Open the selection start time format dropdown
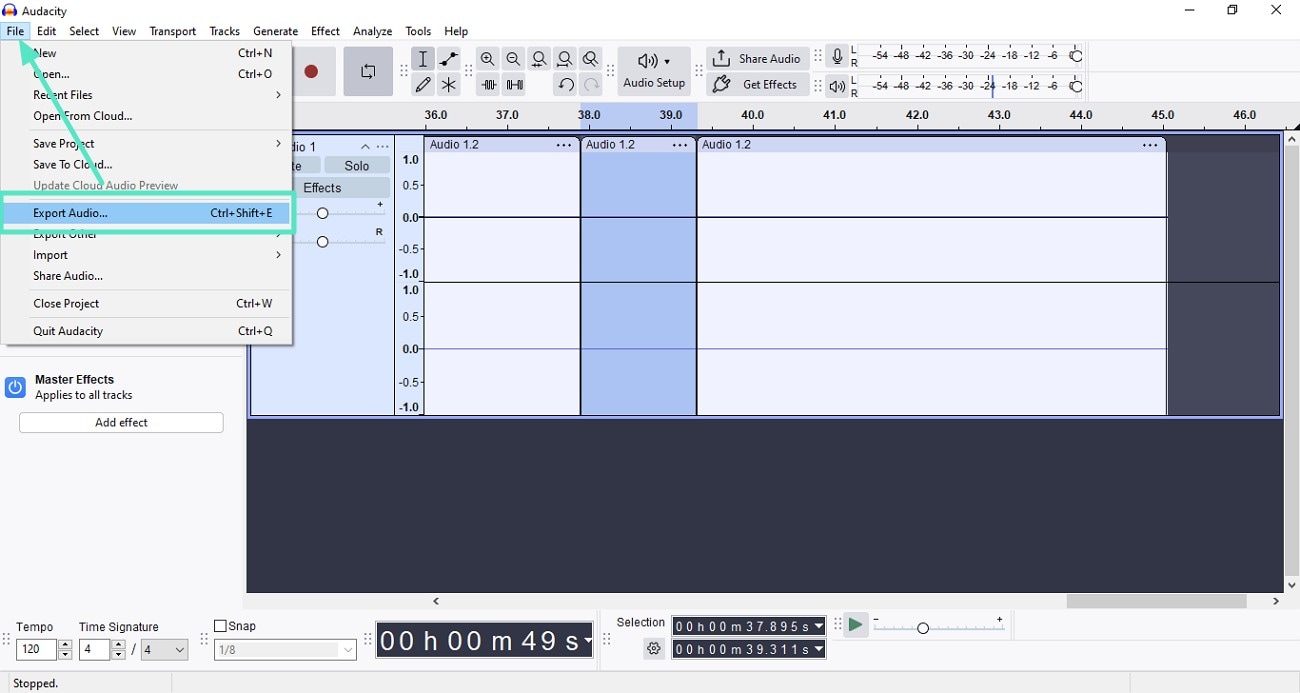The image size is (1300, 693). click(819, 626)
